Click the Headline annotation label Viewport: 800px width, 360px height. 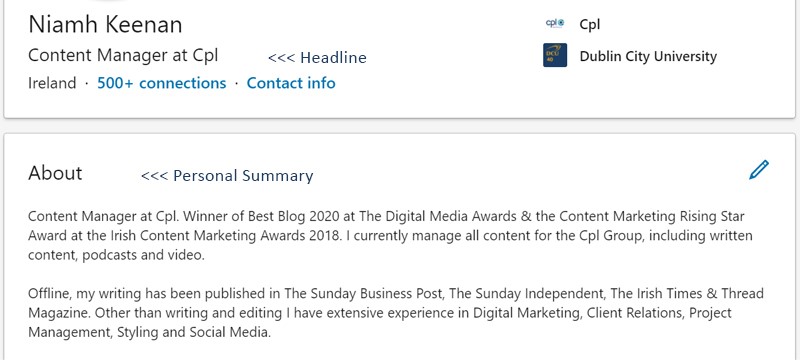pyautogui.click(x=317, y=58)
